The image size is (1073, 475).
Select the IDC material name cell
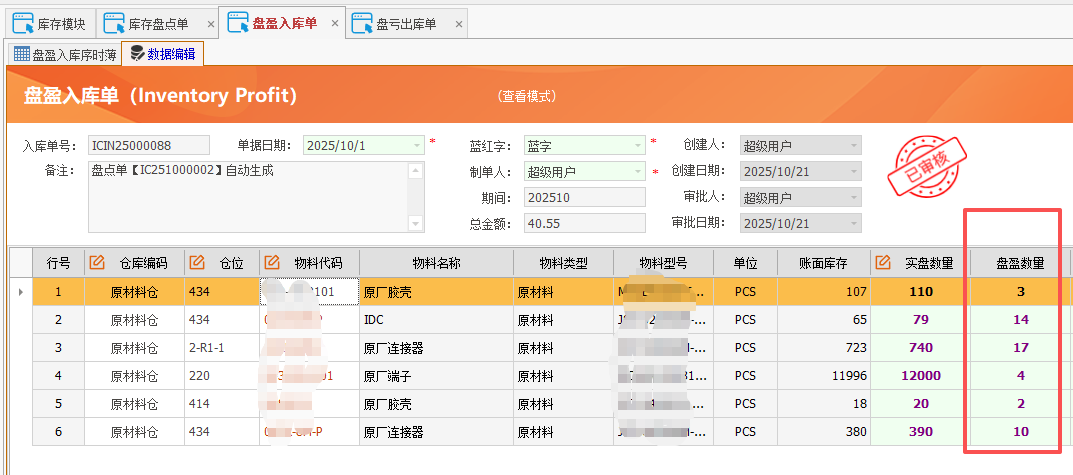coord(436,320)
